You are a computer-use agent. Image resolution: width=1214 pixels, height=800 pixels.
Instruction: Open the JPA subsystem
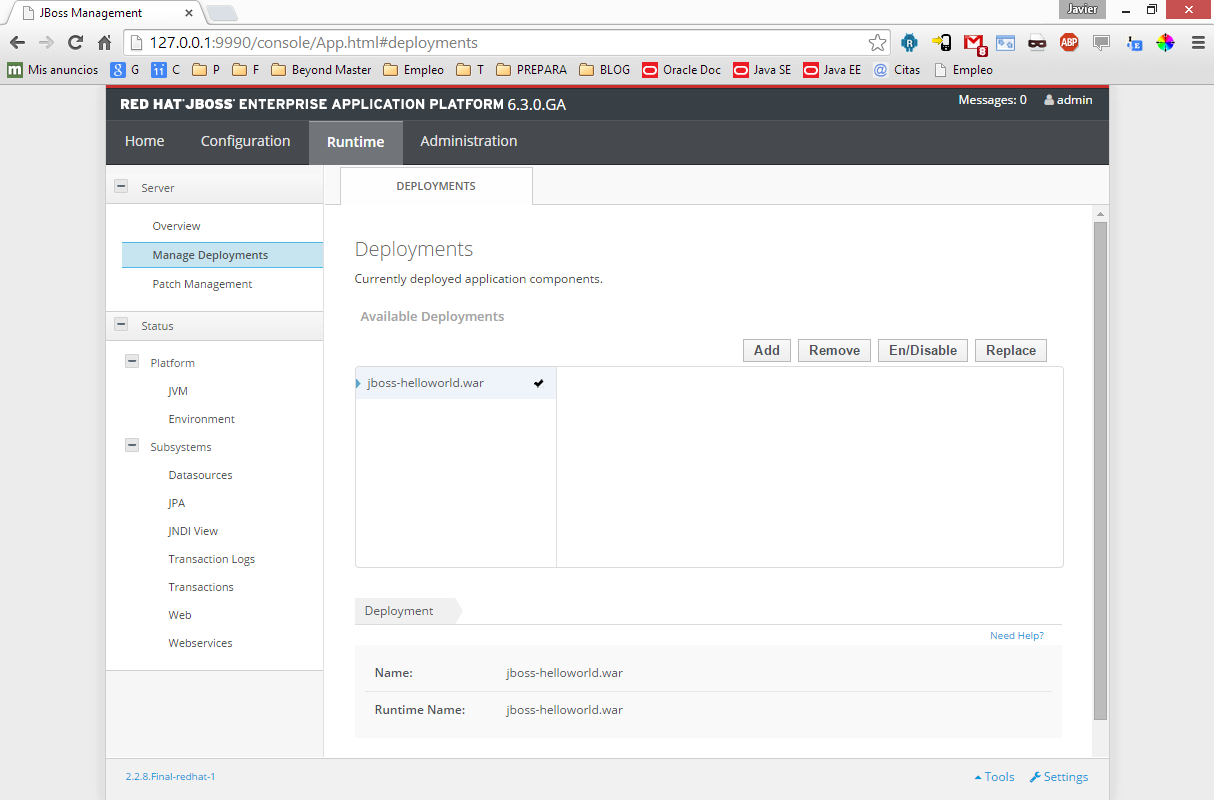pos(176,503)
